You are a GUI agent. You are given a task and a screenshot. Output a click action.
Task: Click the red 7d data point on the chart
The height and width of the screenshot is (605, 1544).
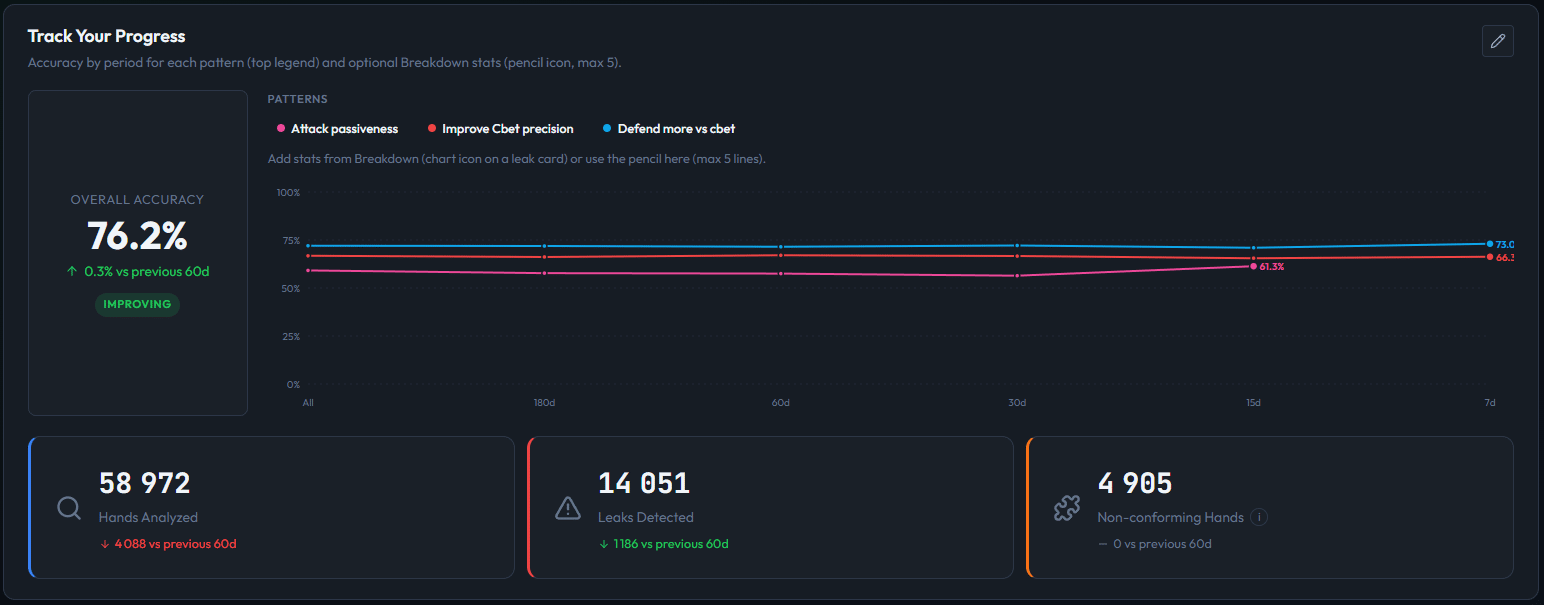click(x=1490, y=257)
